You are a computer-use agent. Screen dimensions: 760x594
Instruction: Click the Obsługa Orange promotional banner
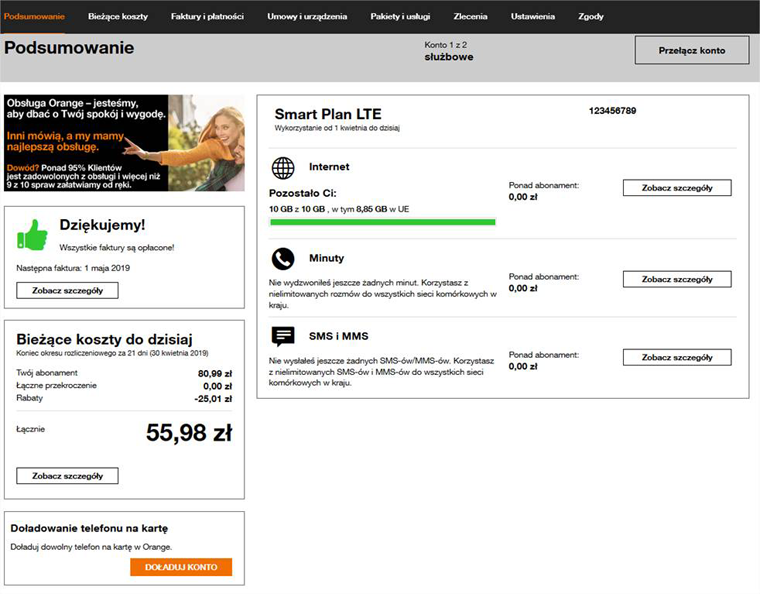tap(124, 142)
